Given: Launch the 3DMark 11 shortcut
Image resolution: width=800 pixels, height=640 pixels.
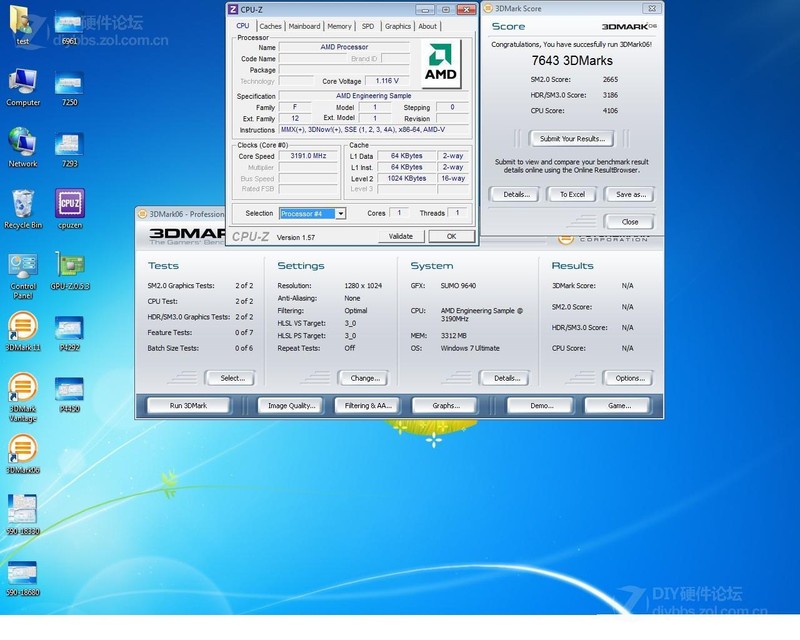Looking at the screenshot, I should (x=23, y=332).
